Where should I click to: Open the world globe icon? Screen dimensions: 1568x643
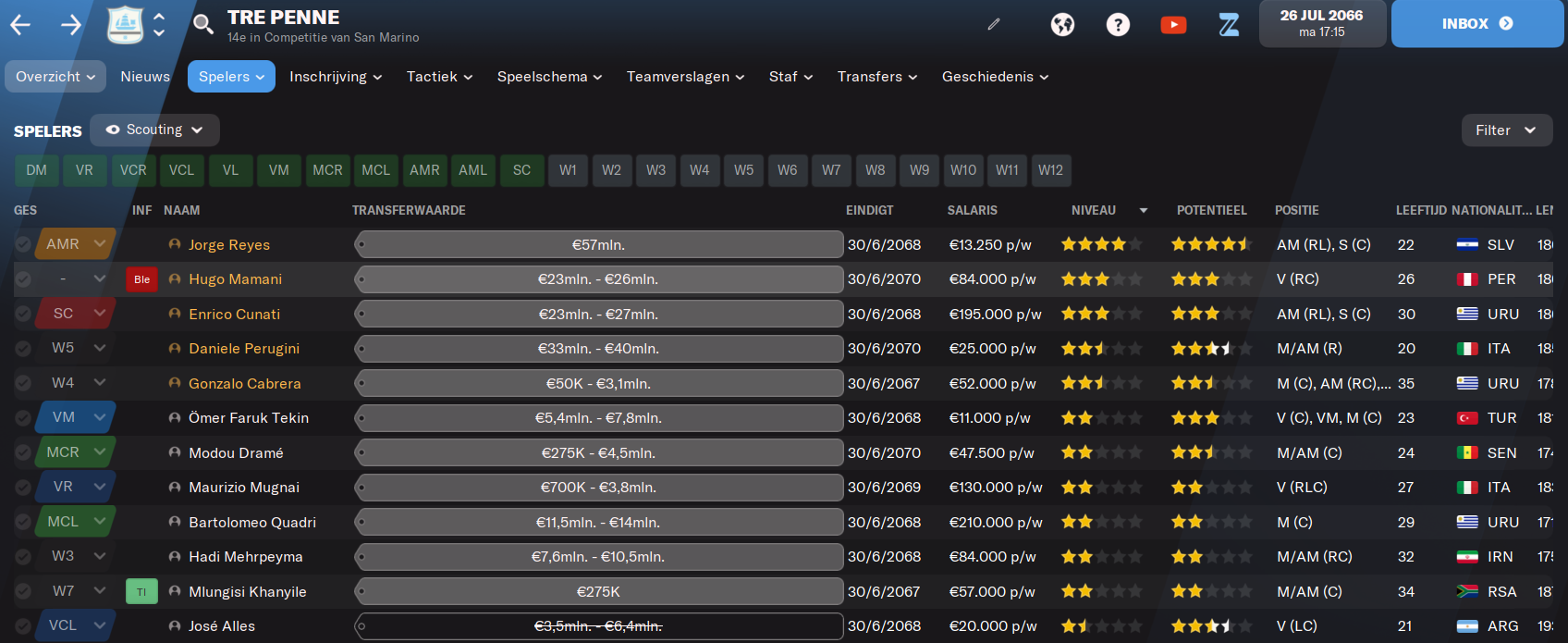[x=1062, y=24]
